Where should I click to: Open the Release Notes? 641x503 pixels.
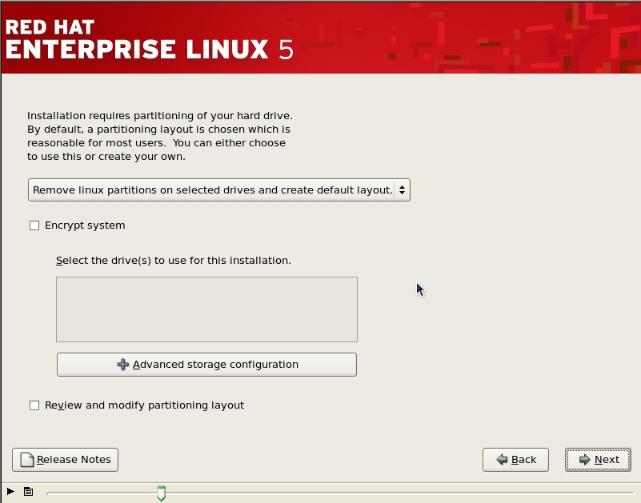(65, 460)
